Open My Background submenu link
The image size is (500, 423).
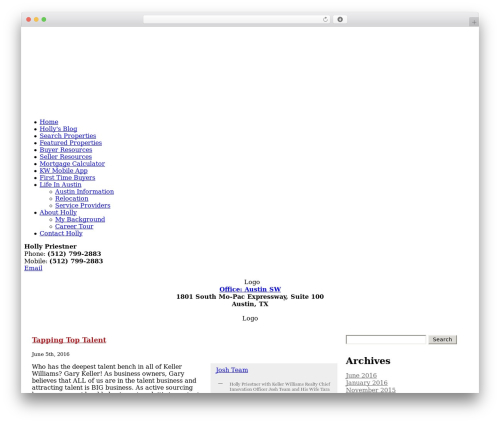tap(80, 220)
